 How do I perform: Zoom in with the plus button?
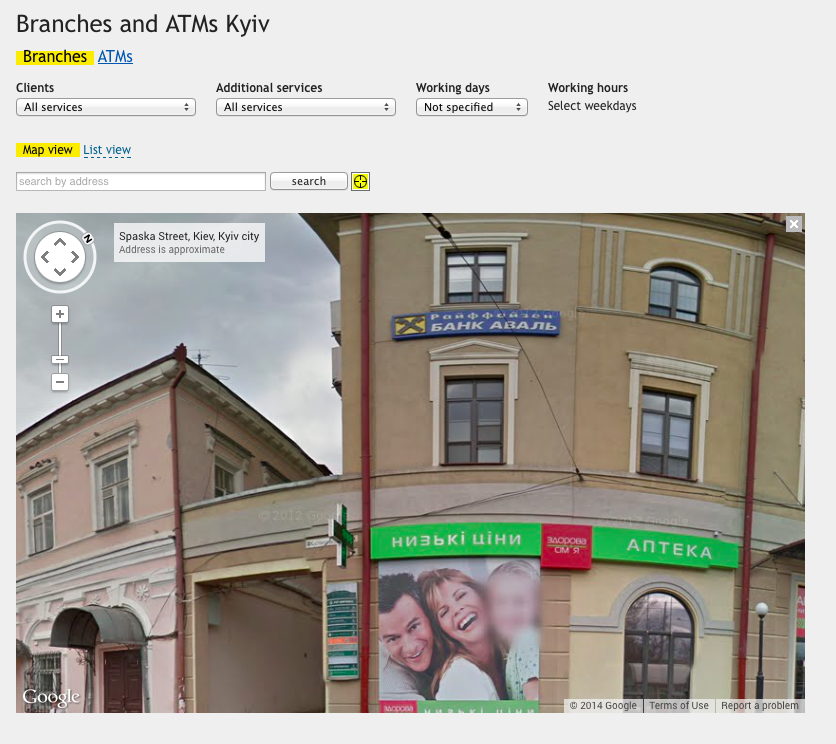(x=60, y=314)
